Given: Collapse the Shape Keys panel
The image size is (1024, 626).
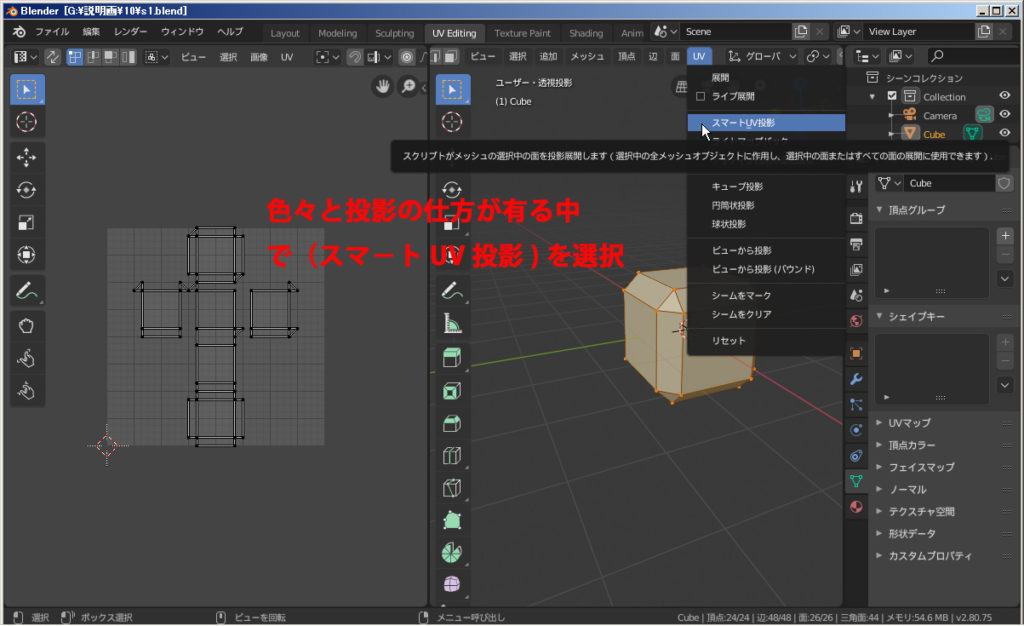Looking at the screenshot, I should [x=880, y=316].
